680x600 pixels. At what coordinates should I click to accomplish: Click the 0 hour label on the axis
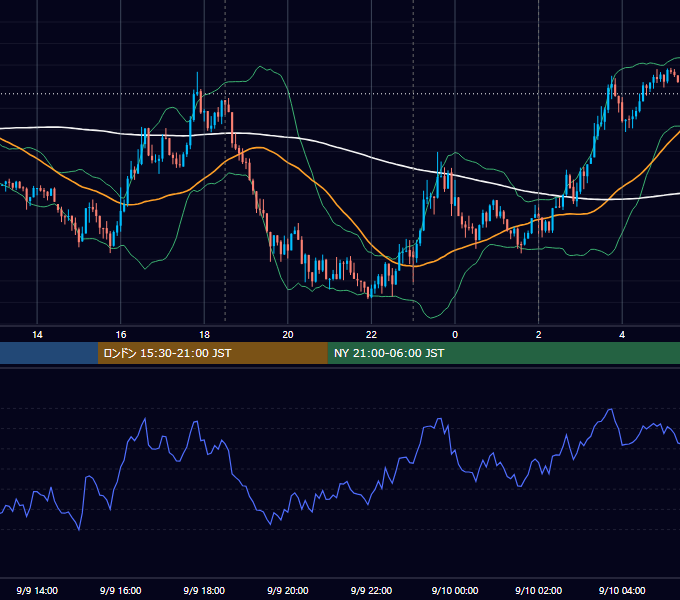[x=455, y=335]
